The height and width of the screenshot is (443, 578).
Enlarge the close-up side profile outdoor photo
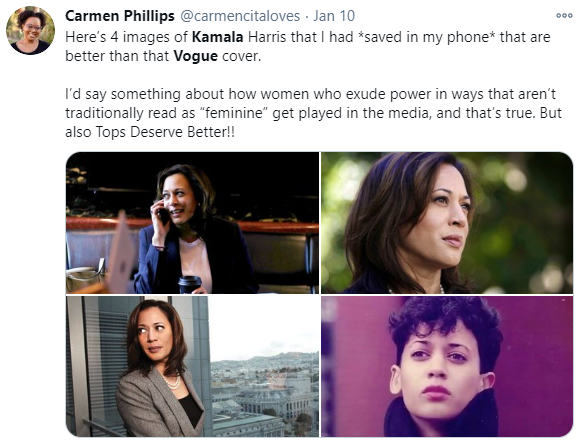[x=447, y=223]
